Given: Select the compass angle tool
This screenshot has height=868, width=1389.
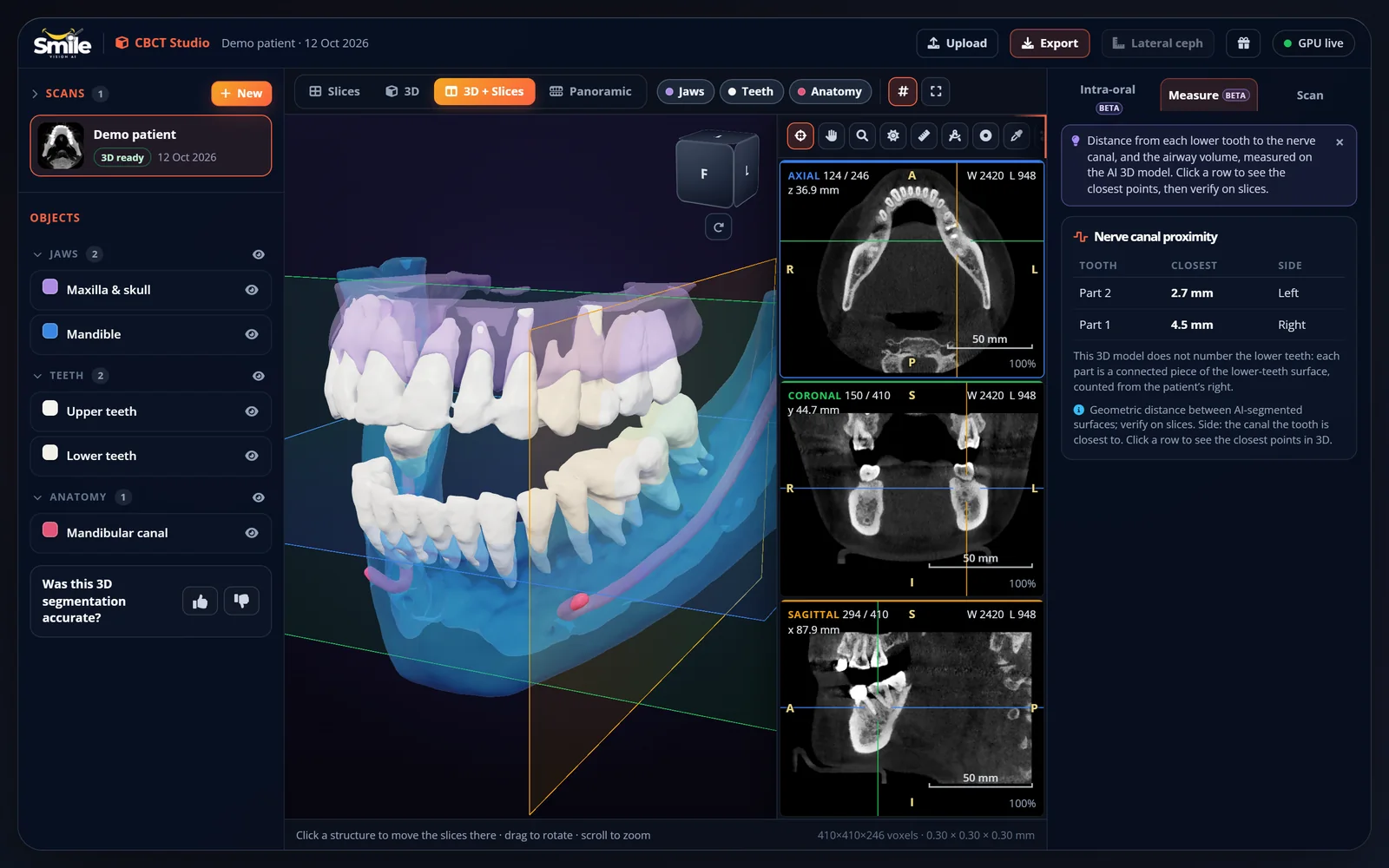Looking at the screenshot, I should [955, 135].
